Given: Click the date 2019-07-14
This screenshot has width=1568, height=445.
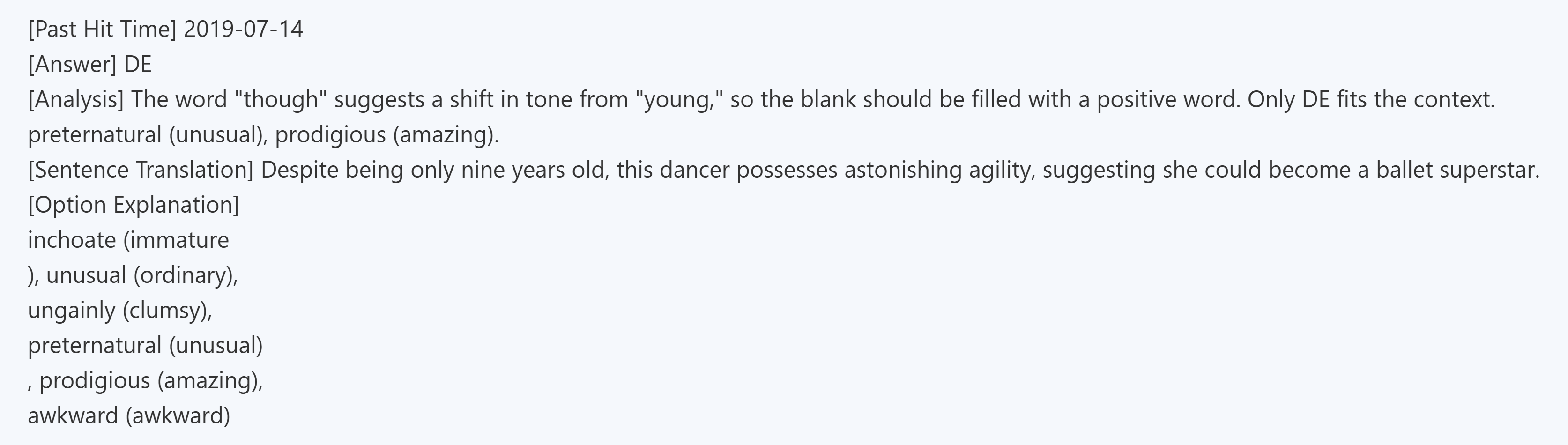Looking at the screenshot, I should point(243,29).
